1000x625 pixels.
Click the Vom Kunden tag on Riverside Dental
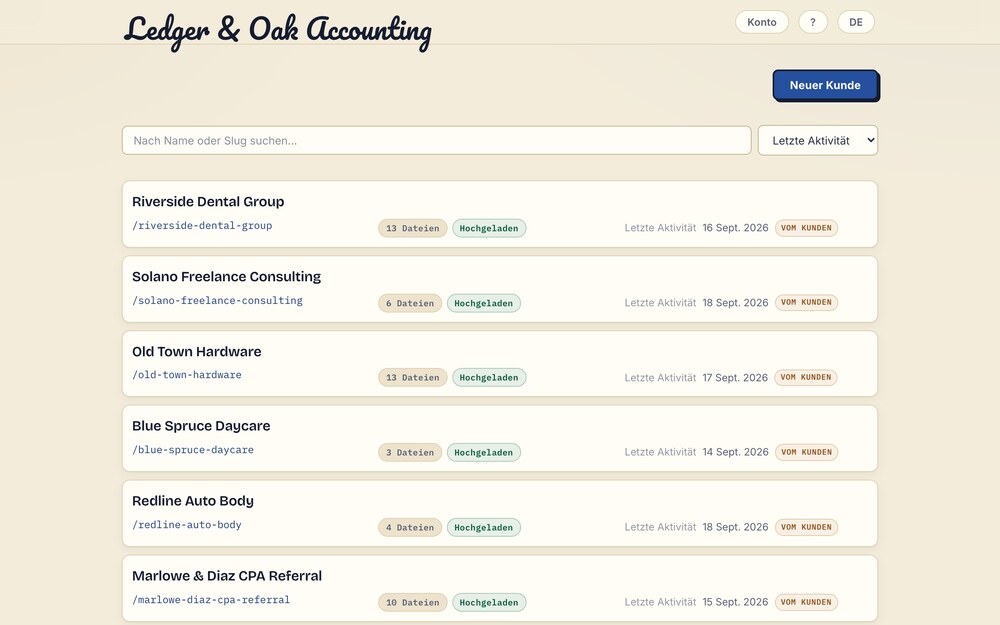click(807, 228)
